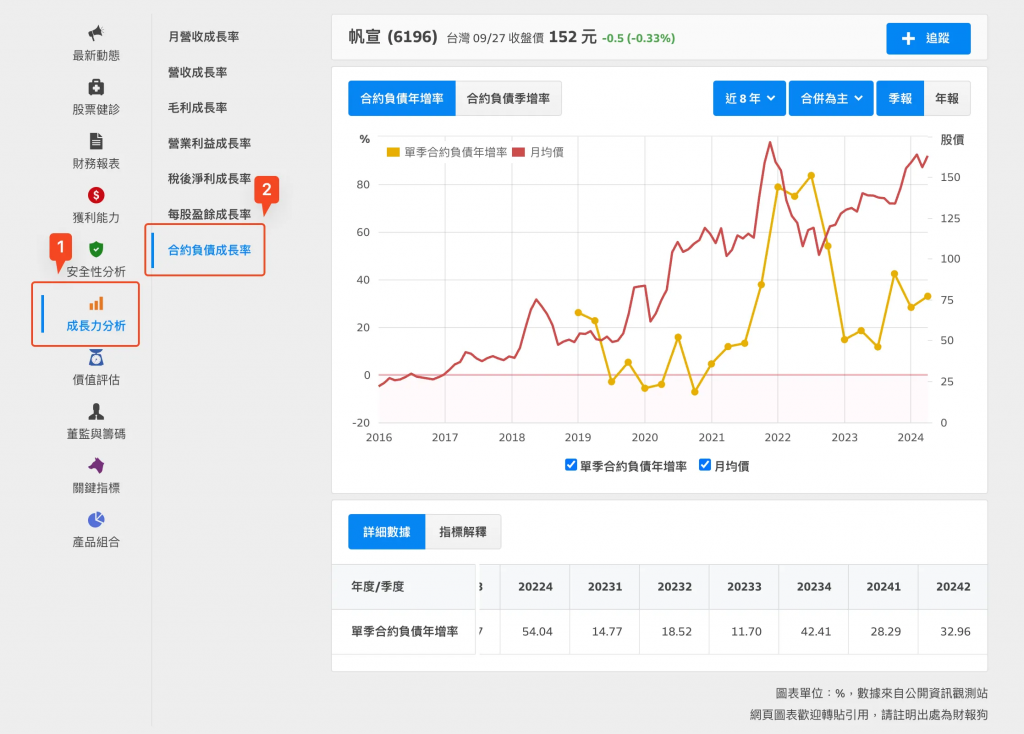This screenshot has width=1024, height=734.
Task: Open 股票健診 medical kit icon
Action: [96, 87]
